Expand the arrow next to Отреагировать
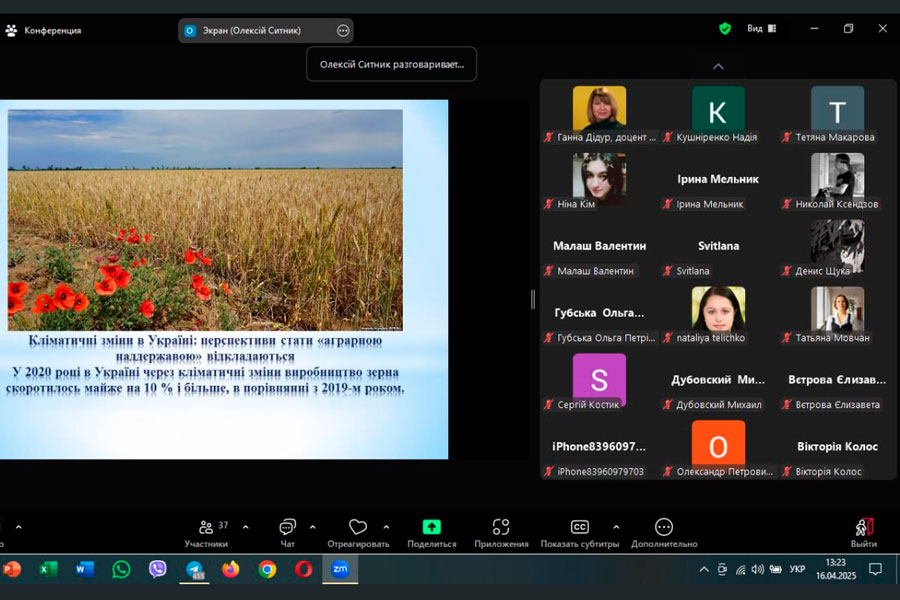 [386, 527]
